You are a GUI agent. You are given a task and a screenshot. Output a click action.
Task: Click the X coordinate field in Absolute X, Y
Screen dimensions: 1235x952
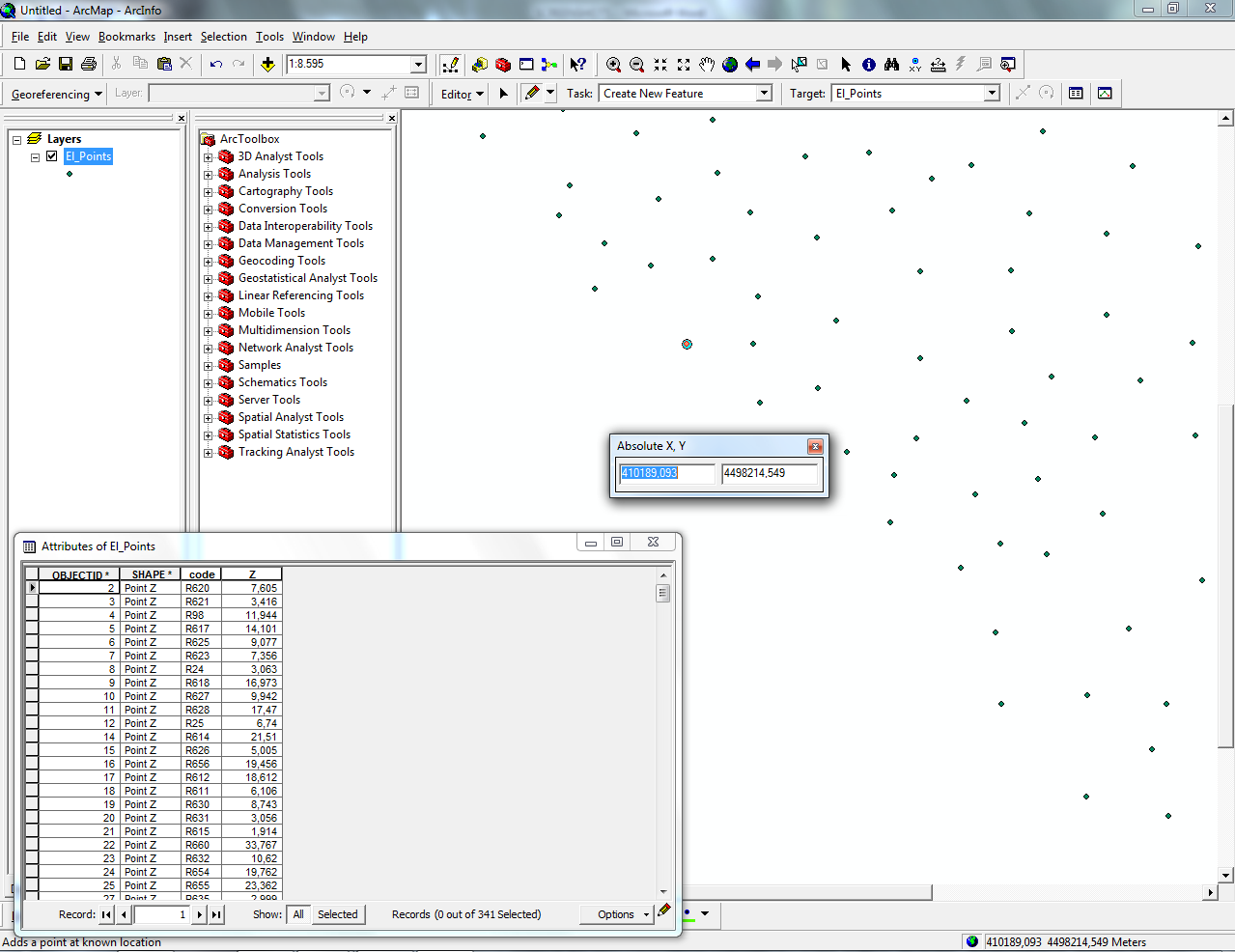pos(666,473)
